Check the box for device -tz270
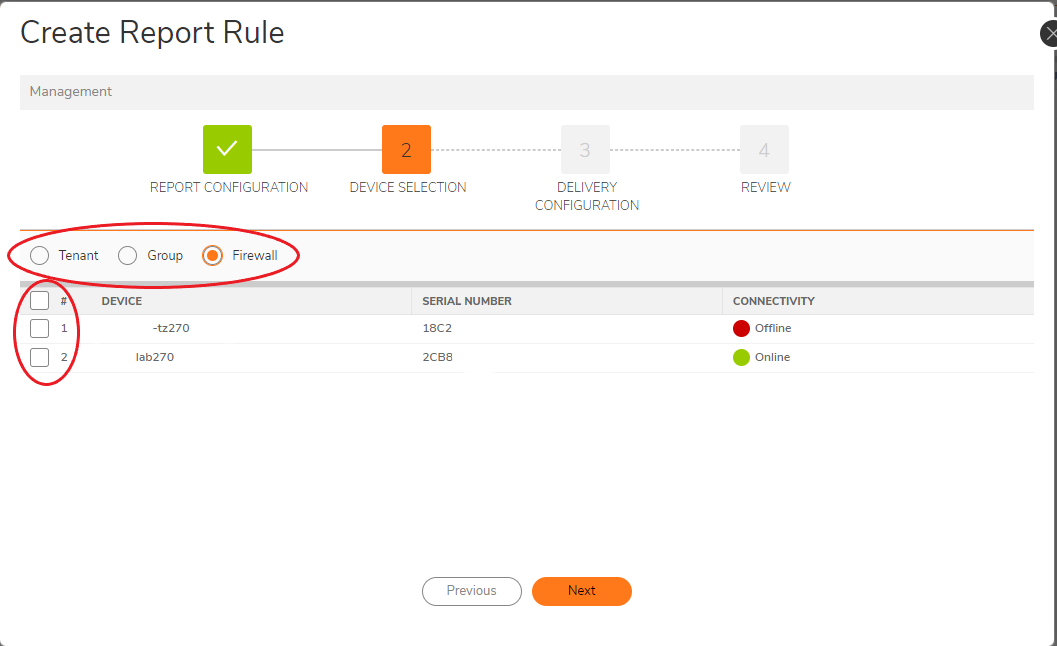This screenshot has height=646, width=1057. (x=39, y=328)
